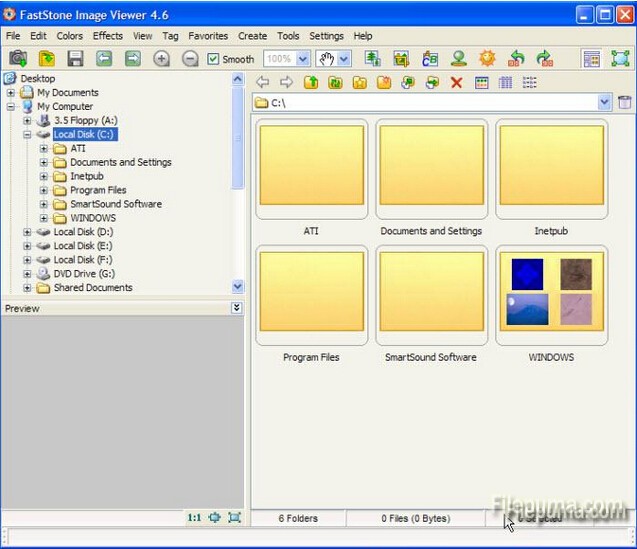Open the C:\ path dropdown arrow

604,102
